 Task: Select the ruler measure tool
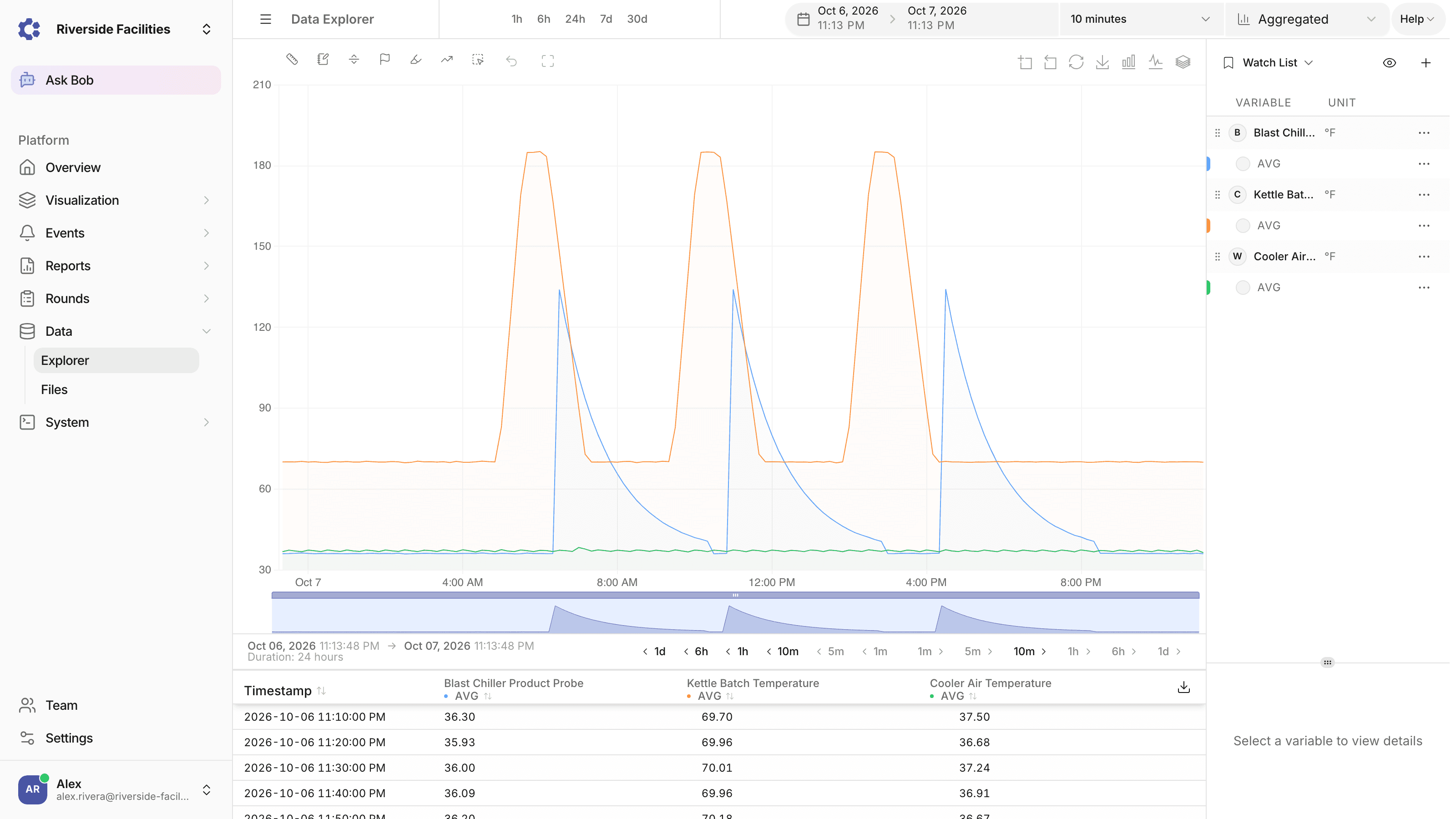(x=292, y=59)
